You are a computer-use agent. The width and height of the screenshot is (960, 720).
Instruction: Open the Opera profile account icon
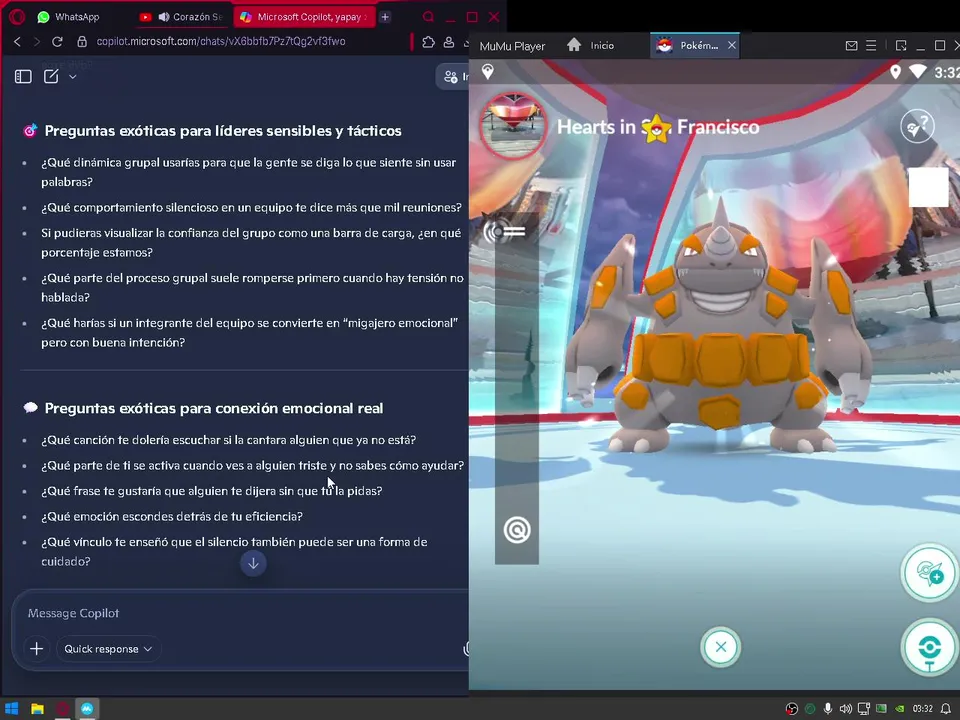click(x=449, y=42)
